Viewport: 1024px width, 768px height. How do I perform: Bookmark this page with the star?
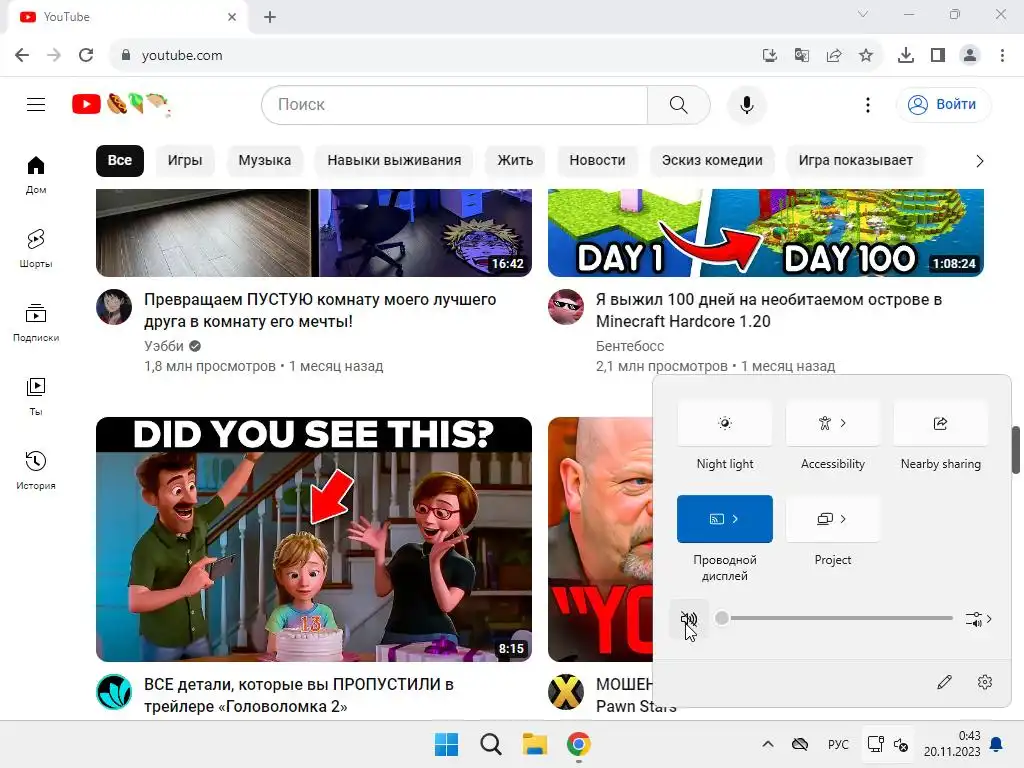pyautogui.click(x=866, y=56)
